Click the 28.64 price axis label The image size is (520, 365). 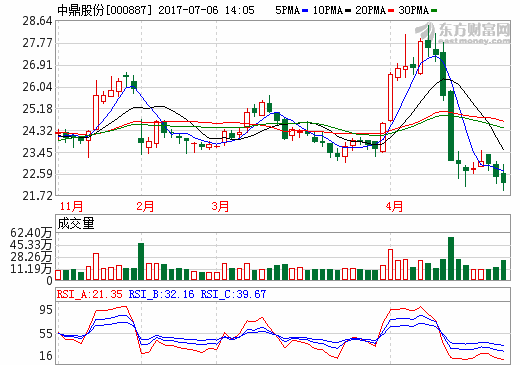pos(37,21)
